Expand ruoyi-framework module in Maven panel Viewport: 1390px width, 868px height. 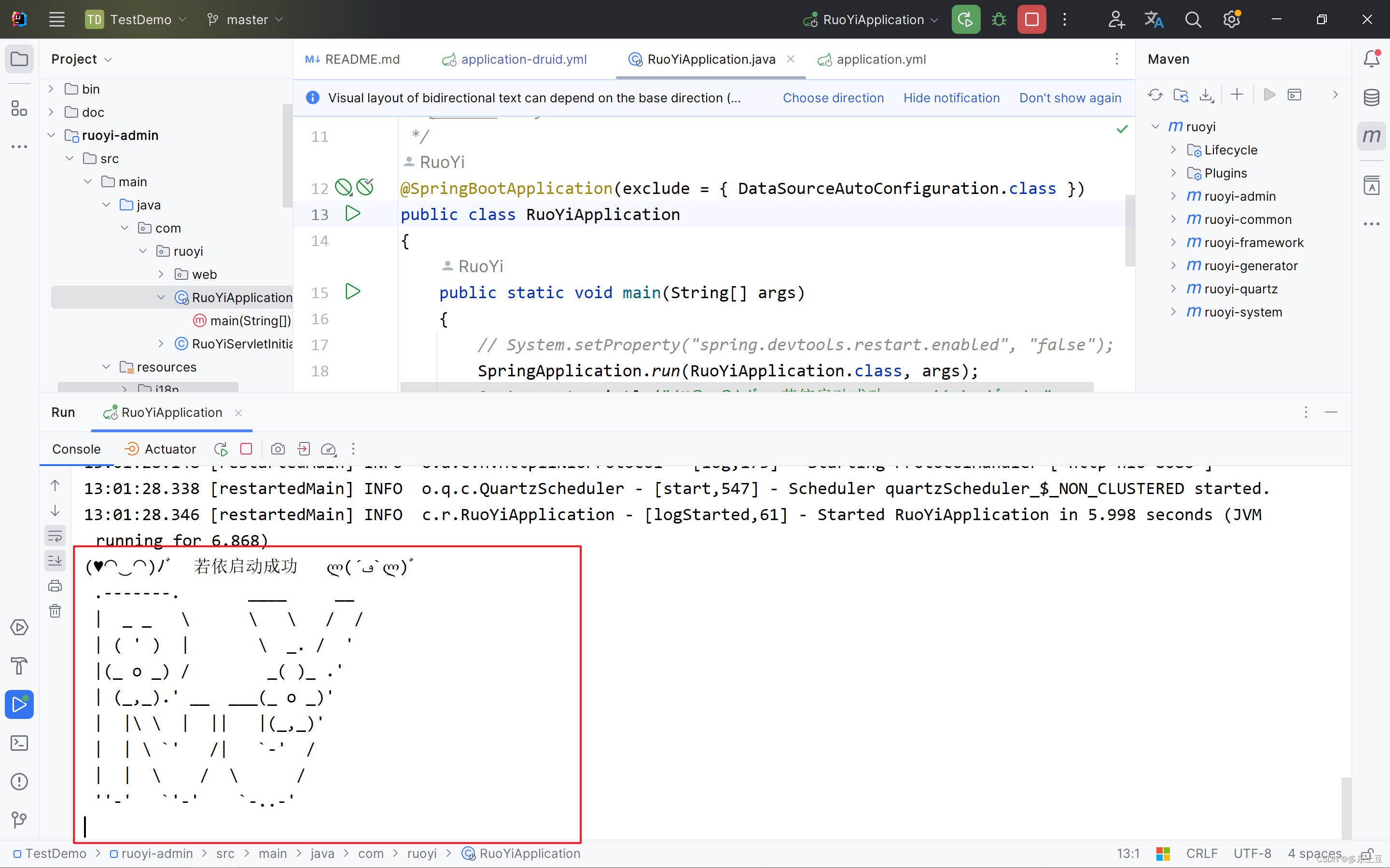[1173, 243]
